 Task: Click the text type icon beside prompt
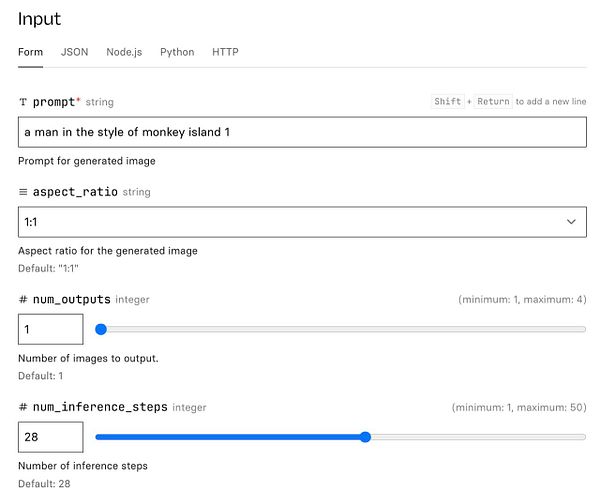click(x=23, y=102)
